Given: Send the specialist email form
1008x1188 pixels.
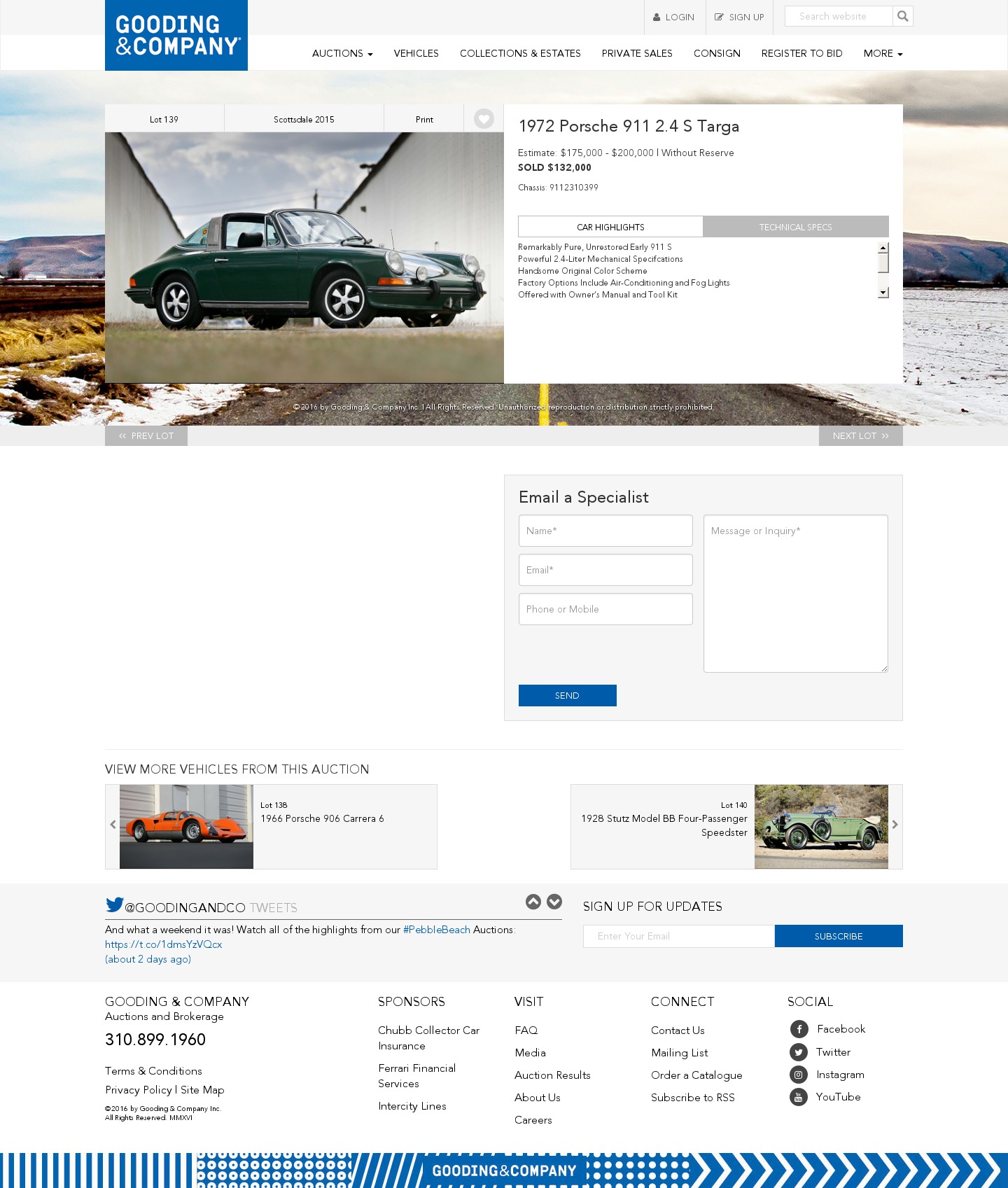Looking at the screenshot, I should point(568,695).
